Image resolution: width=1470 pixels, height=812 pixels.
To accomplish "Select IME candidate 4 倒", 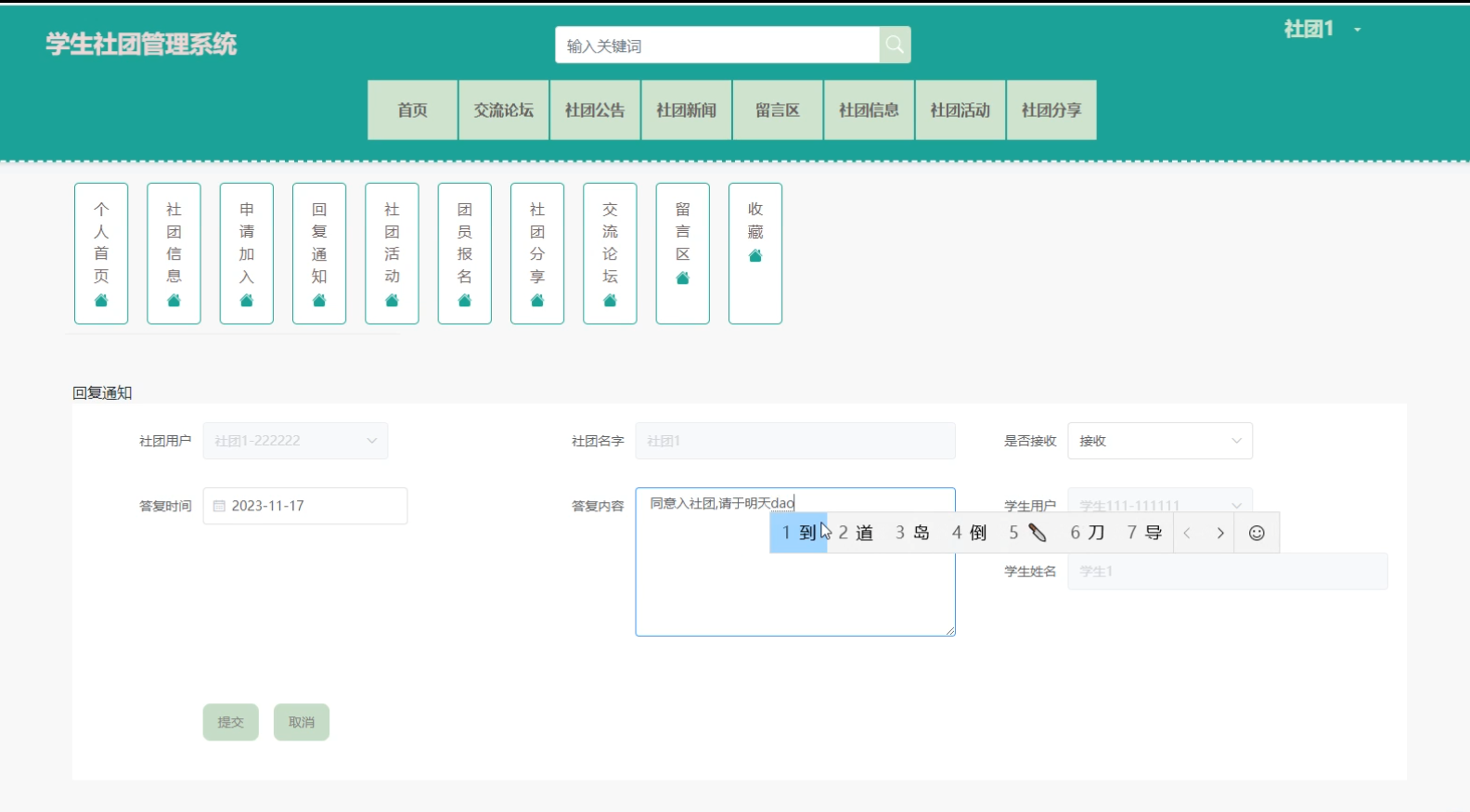I will coord(969,533).
